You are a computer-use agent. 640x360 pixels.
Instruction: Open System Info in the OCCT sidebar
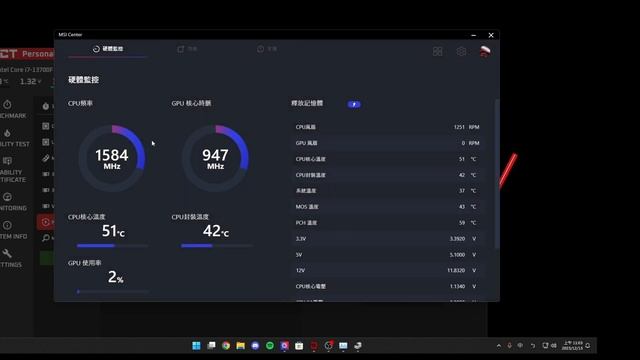[x=13, y=230]
